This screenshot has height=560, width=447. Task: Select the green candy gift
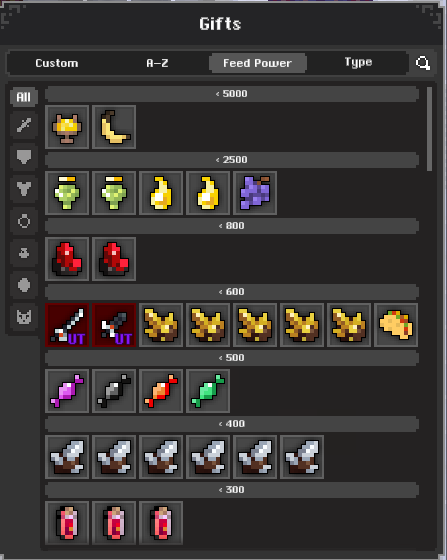(x=208, y=391)
